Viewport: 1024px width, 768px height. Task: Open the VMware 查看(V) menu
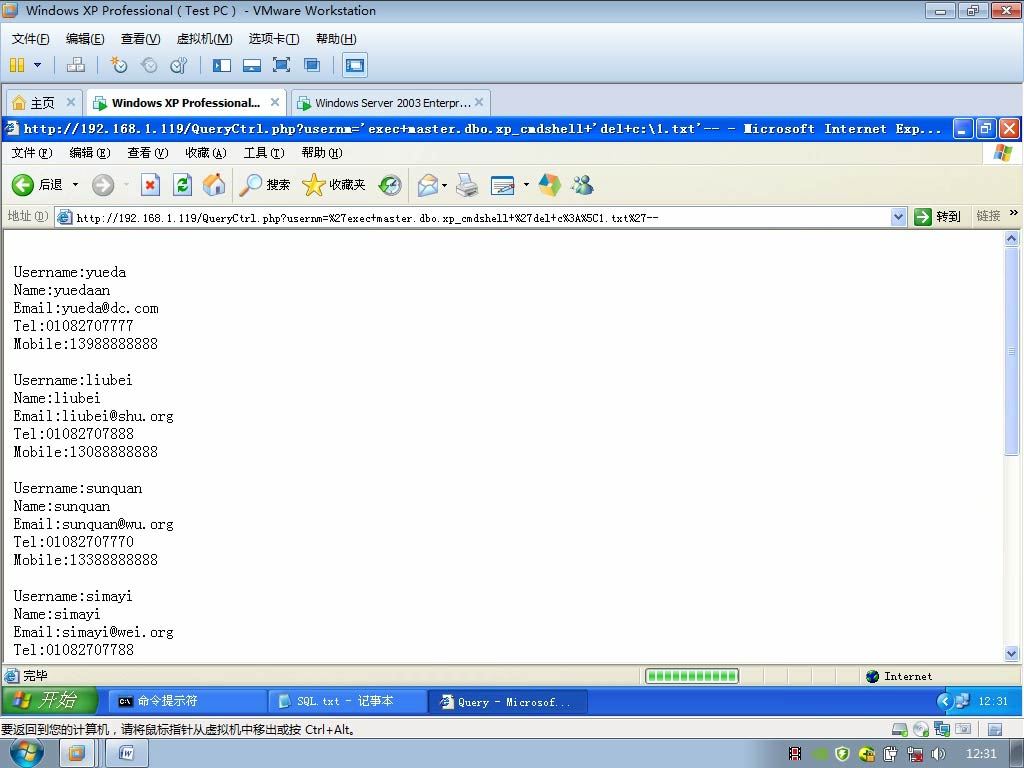click(x=140, y=39)
